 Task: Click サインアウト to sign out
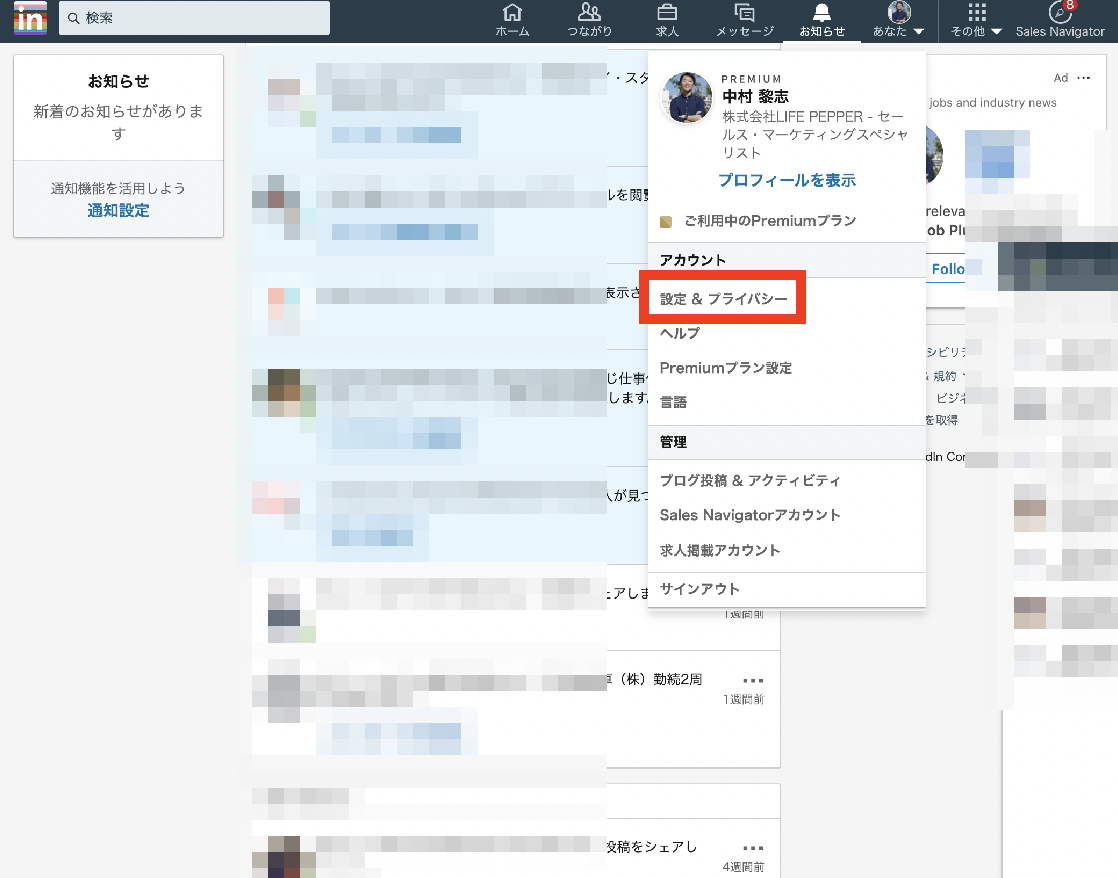pyautogui.click(x=699, y=589)
